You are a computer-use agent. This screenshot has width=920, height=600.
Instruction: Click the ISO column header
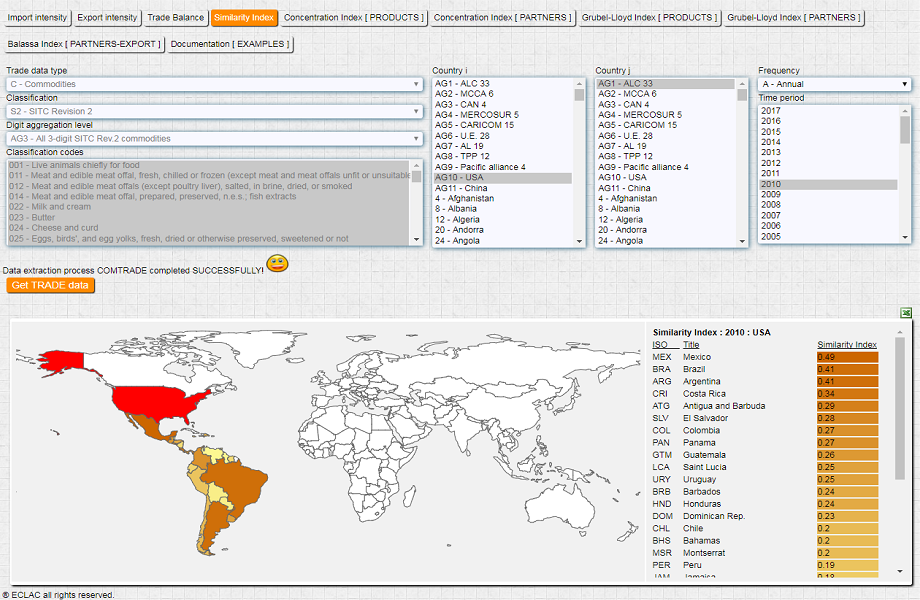pyautogui.click(x=660, y=344)
